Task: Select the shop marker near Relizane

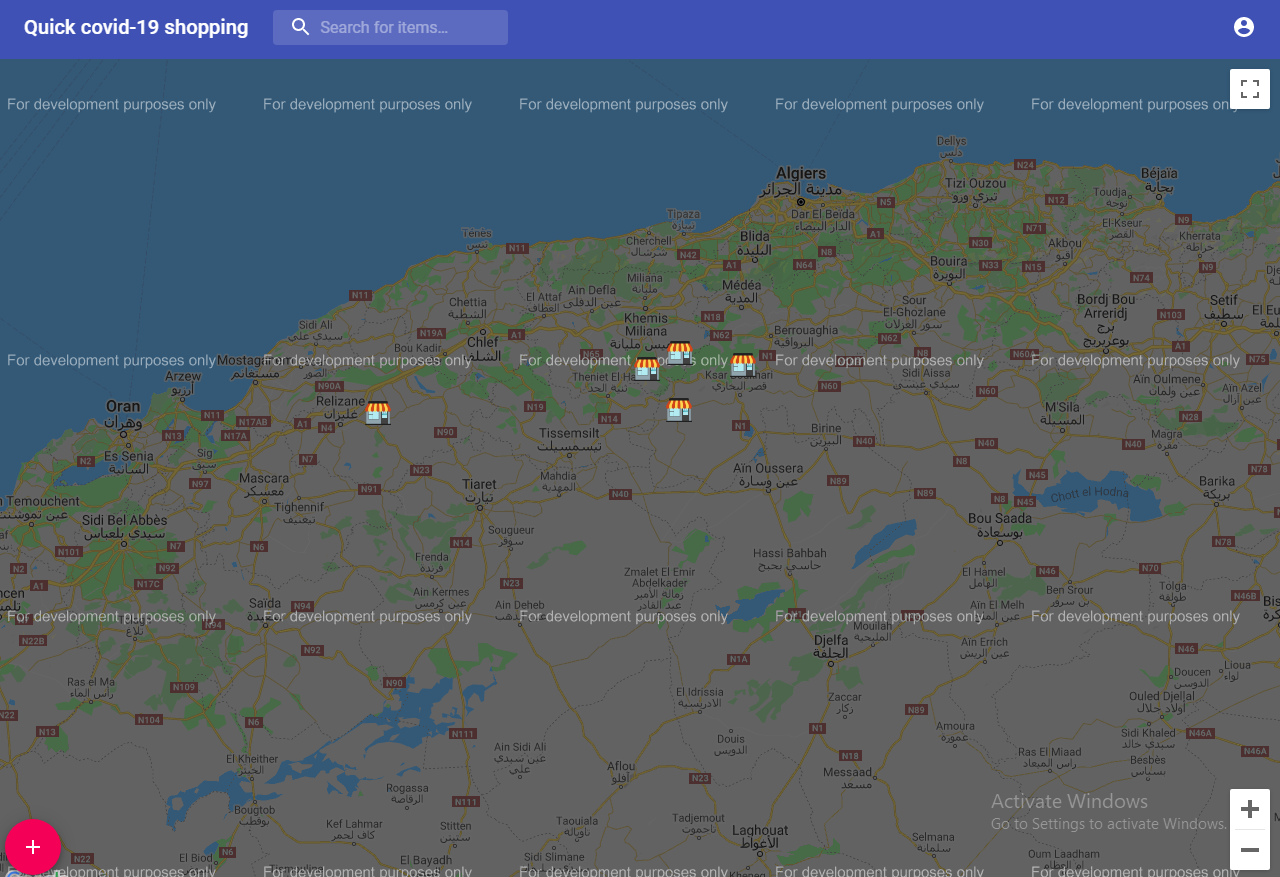Action: pos(377,412)
